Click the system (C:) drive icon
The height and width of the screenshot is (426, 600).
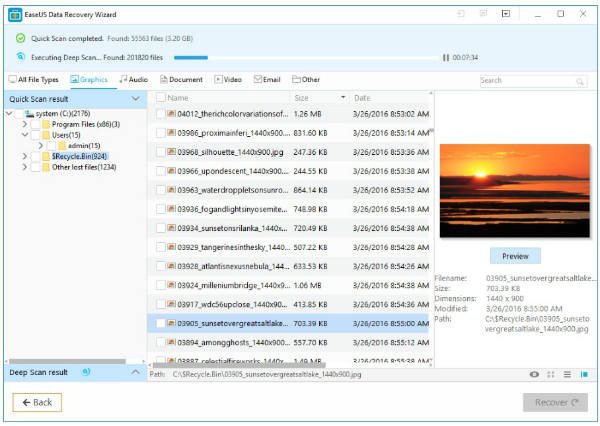[x=29, y=114]
